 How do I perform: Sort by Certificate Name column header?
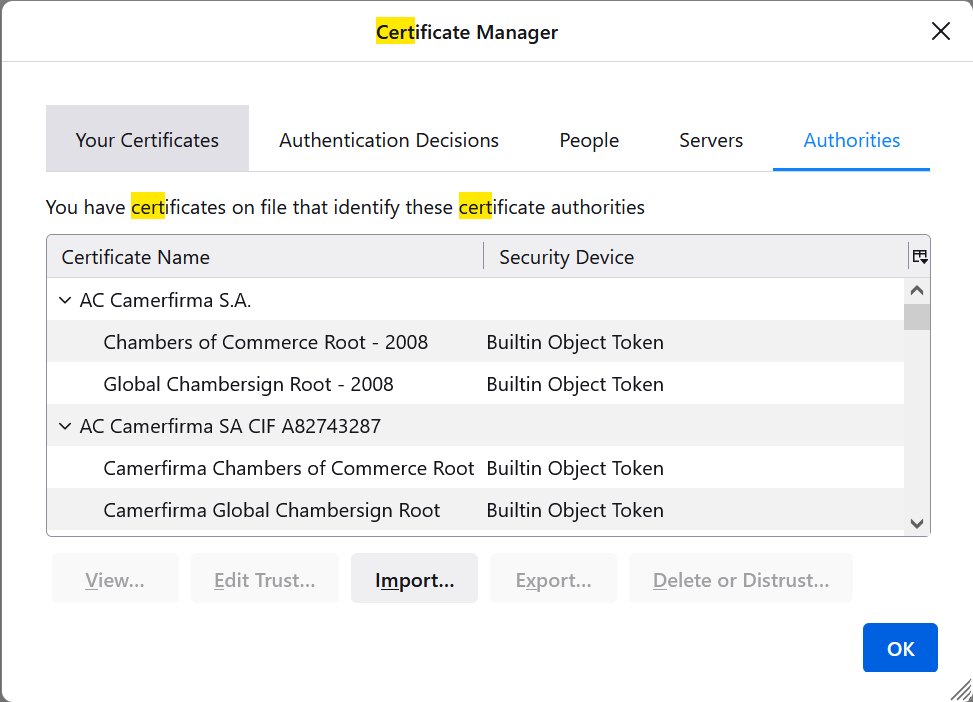tap(265, 256)
